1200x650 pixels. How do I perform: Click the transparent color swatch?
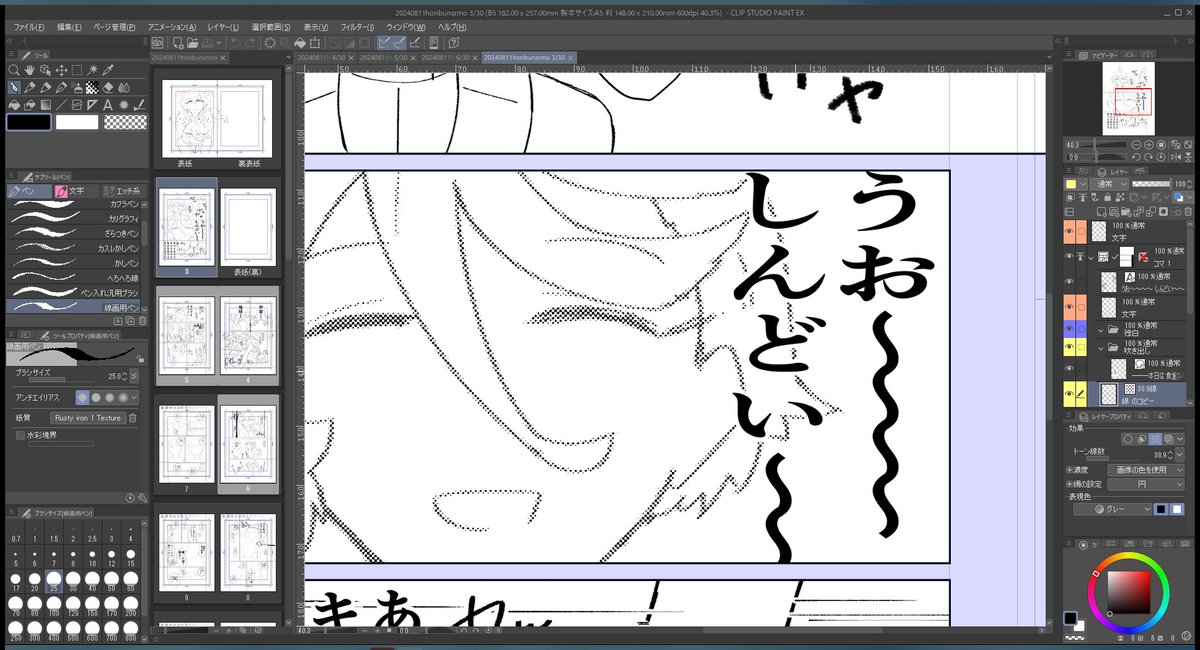pos(126,122)
